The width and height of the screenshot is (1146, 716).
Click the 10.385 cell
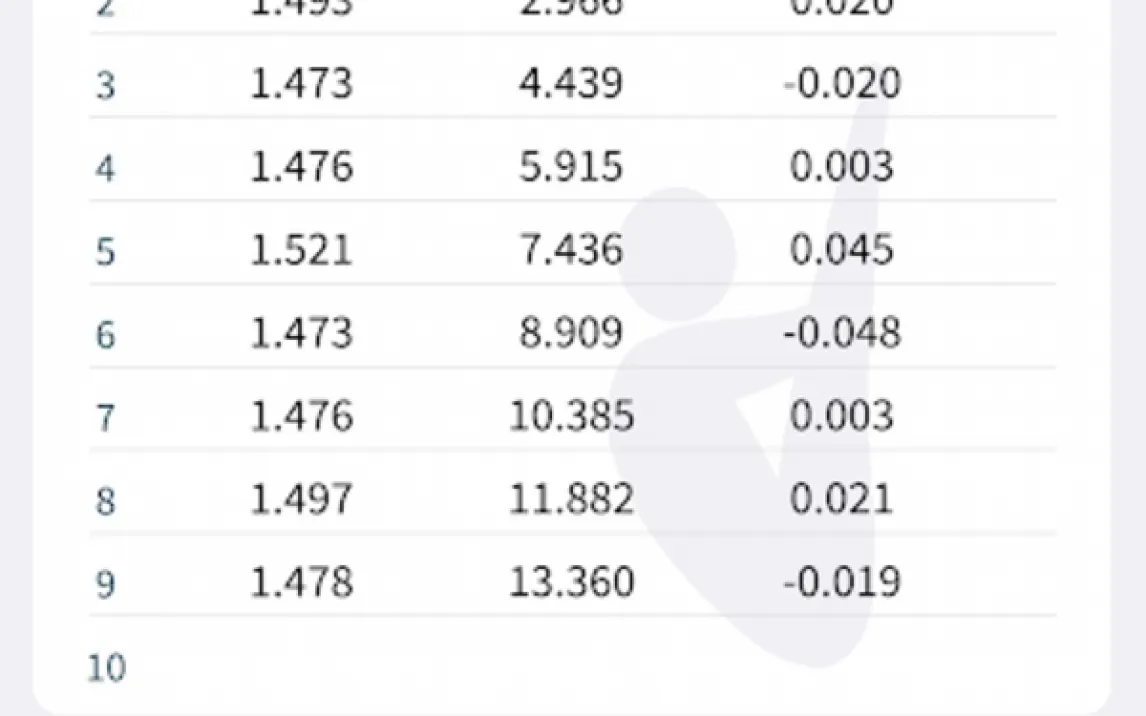[x=570, y=416]
